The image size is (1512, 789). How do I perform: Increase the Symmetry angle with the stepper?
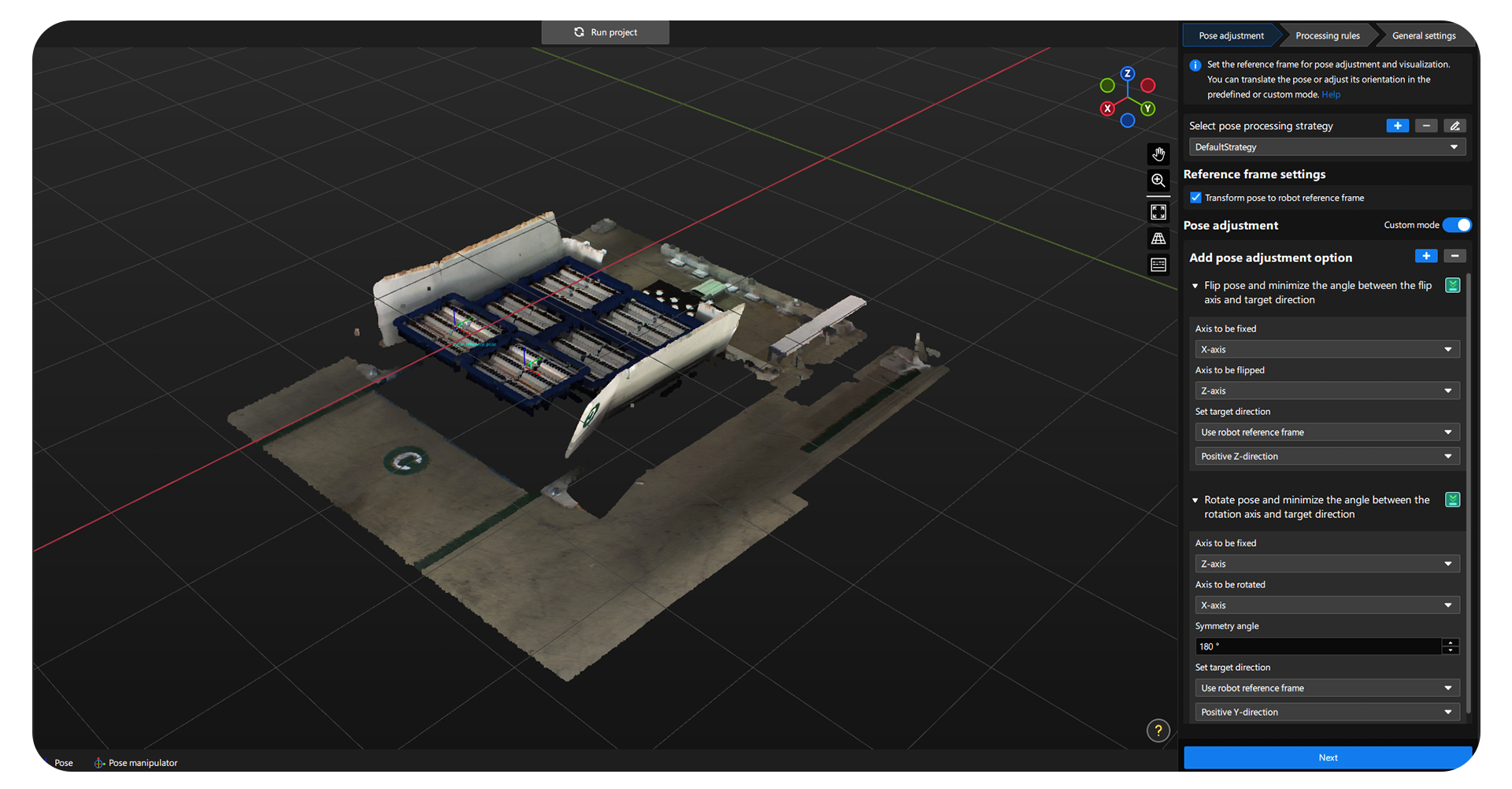1451,643
